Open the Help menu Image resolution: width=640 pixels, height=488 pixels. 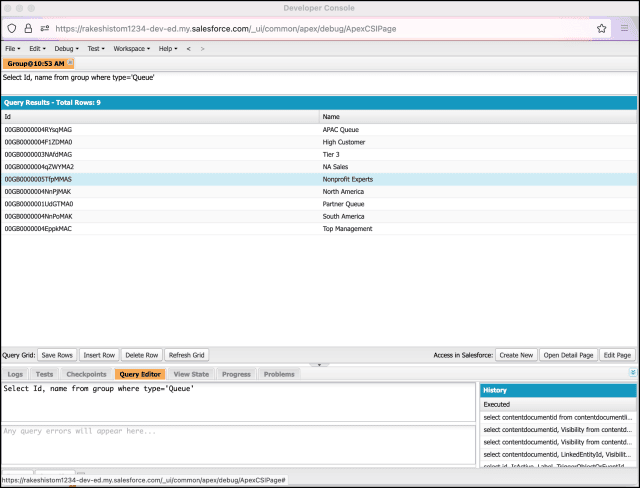coord(168,49)
